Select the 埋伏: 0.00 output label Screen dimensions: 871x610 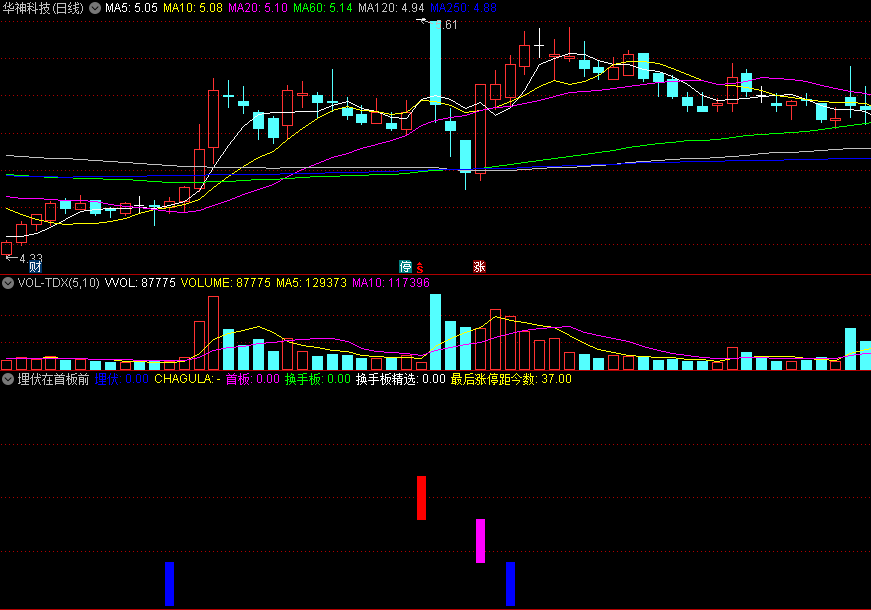tap(122, 379)
